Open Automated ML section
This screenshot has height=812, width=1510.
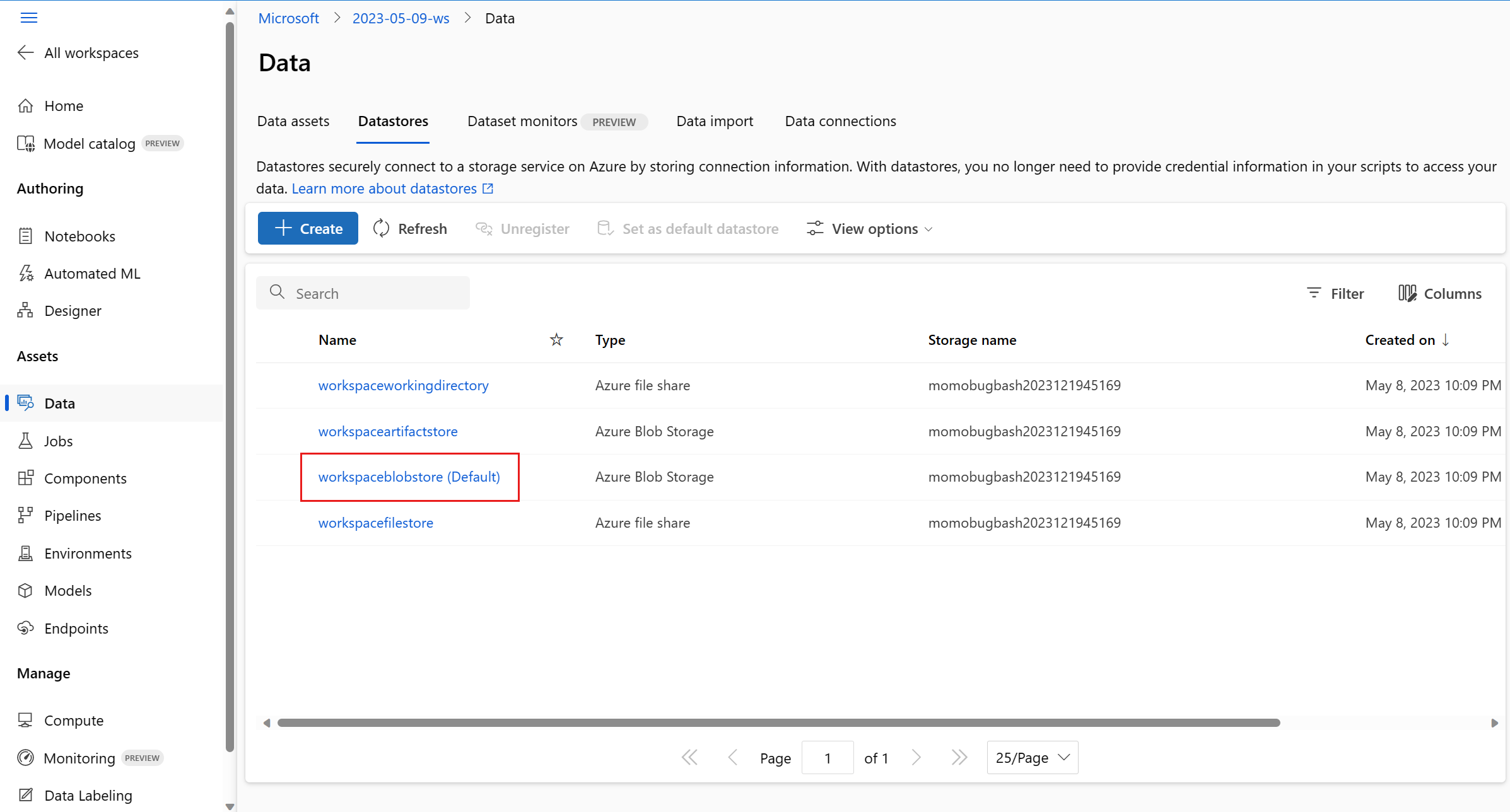(92, 274)
